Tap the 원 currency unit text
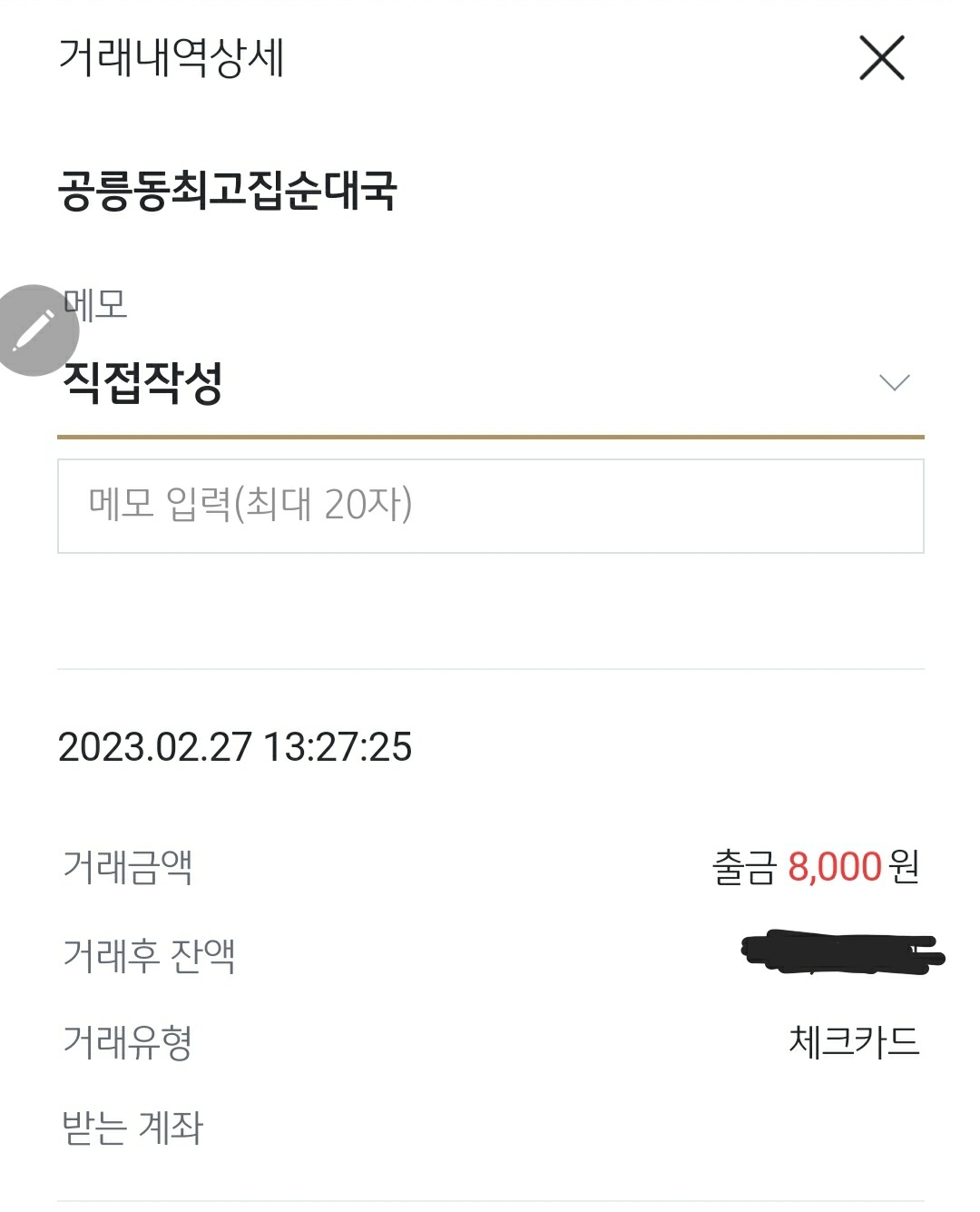 coord(905,867)
